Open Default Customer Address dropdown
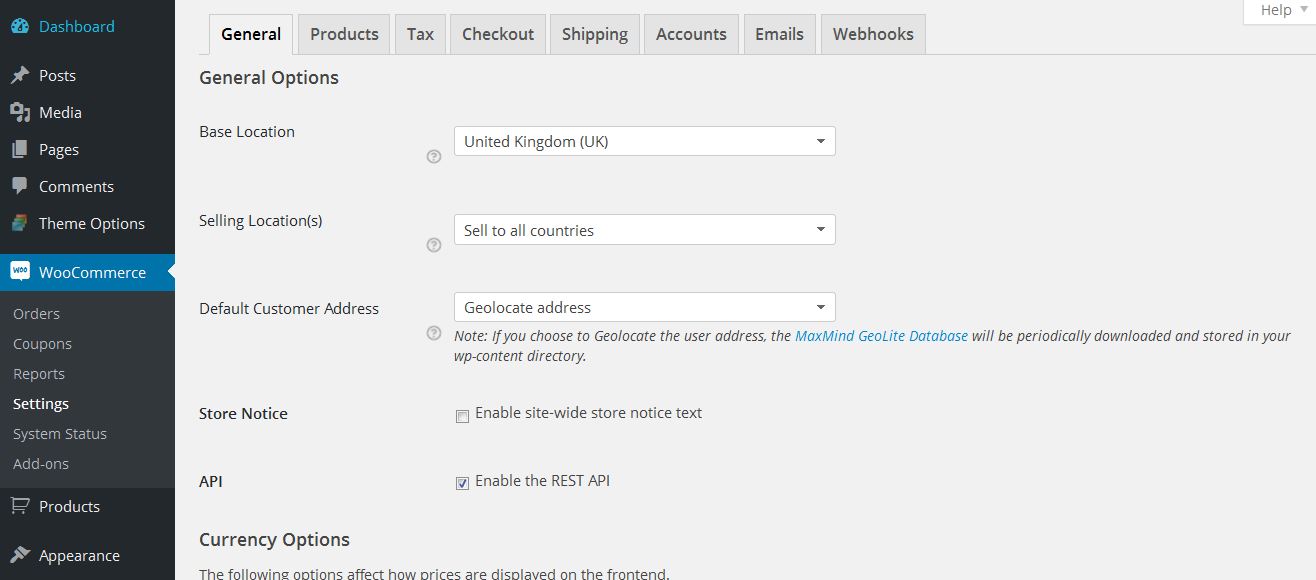1316x580 pixels. pyautogui.click(x=644, y=307)
